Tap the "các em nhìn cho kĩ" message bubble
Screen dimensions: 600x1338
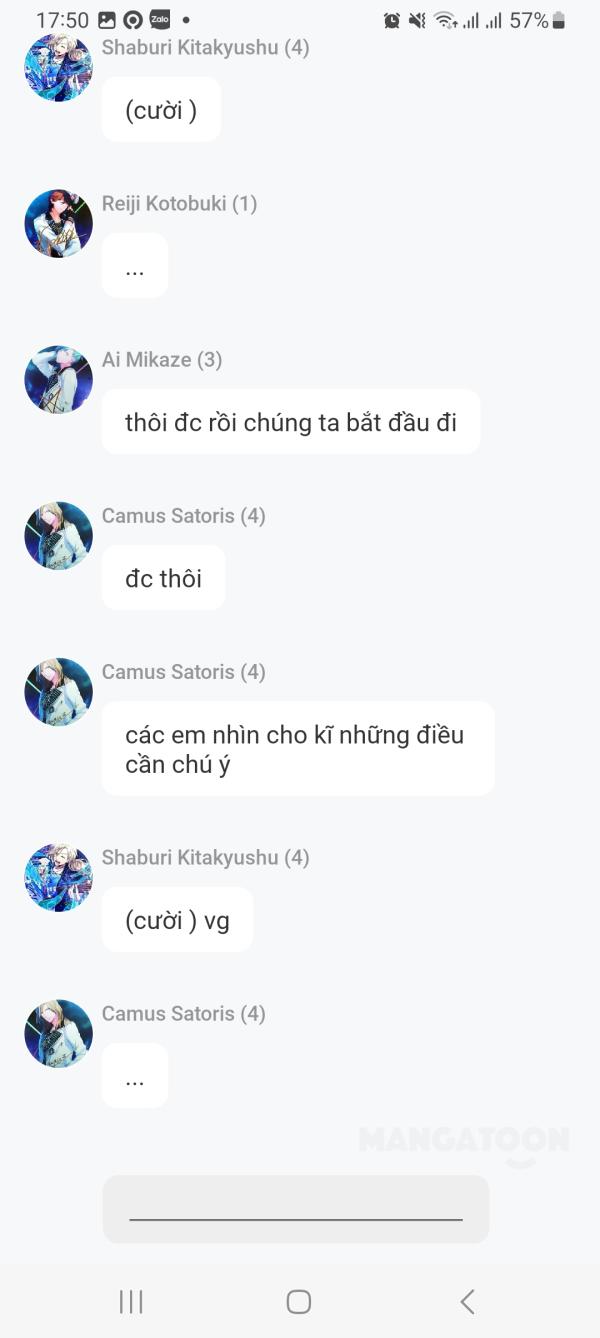pos(298,749)
